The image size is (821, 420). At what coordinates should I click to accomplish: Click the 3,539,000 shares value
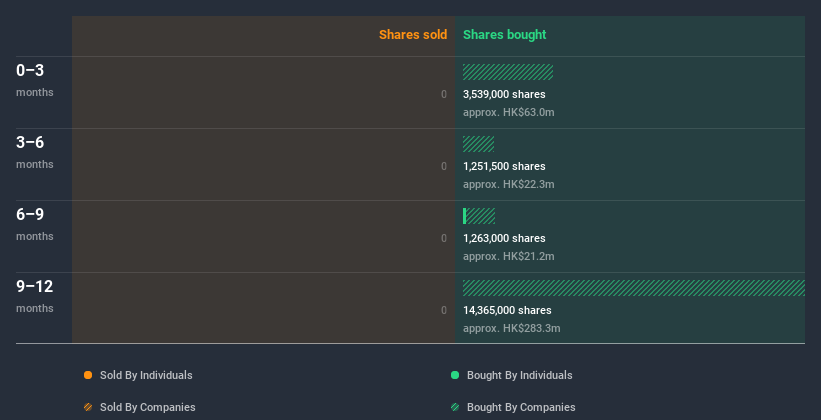504,94
